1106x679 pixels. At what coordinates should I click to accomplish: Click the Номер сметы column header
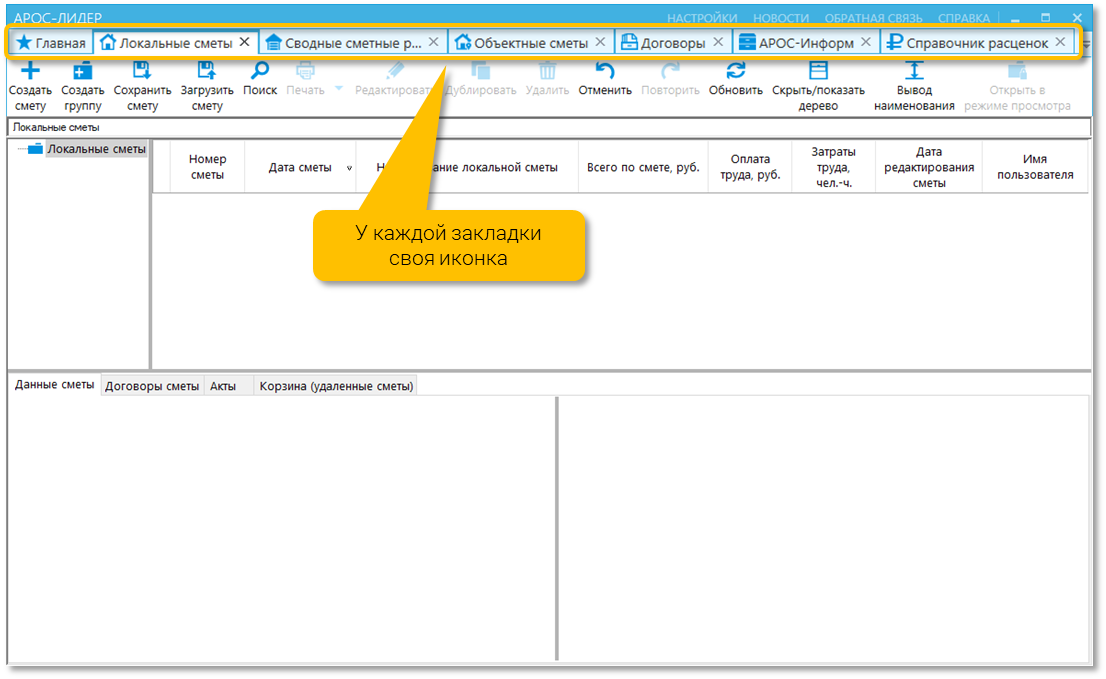[x=207, y=167]
